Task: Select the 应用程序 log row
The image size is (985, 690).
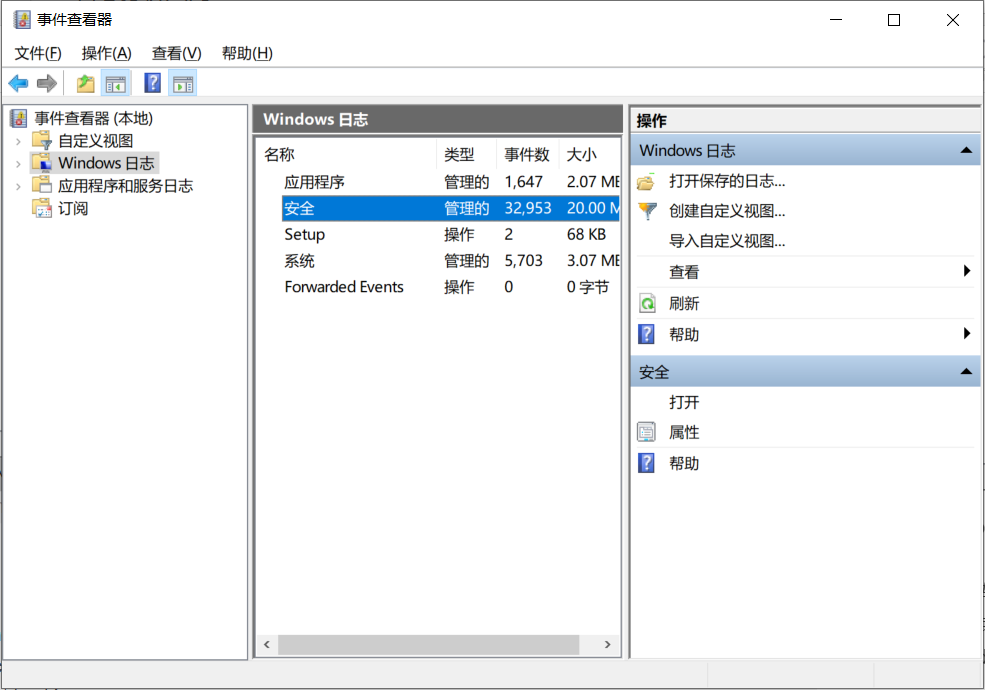Action: point(450,182)
